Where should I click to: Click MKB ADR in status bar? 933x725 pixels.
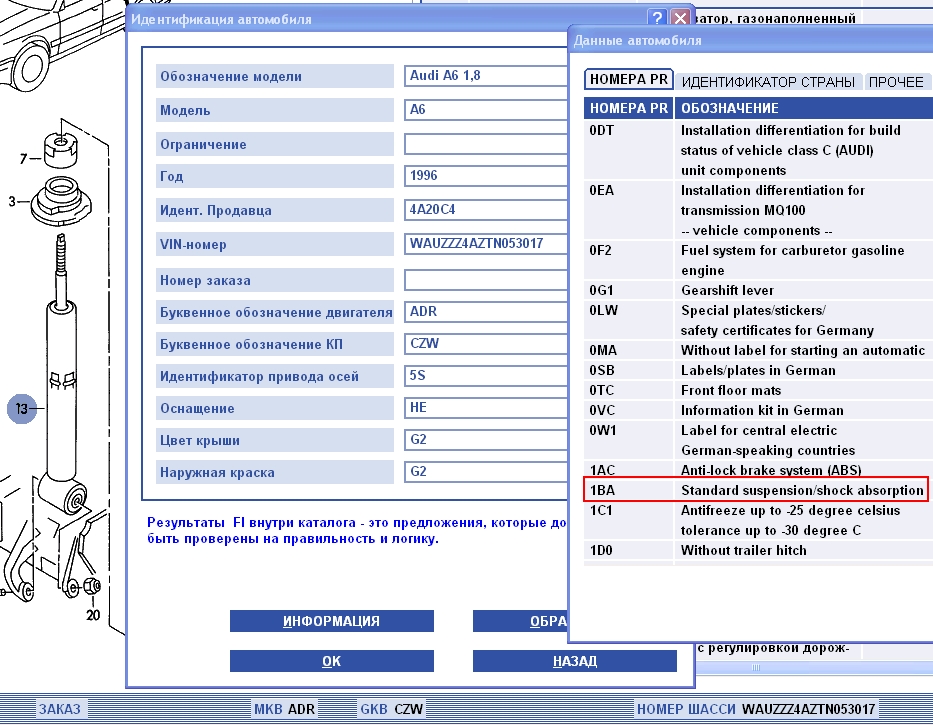point(284,709)
